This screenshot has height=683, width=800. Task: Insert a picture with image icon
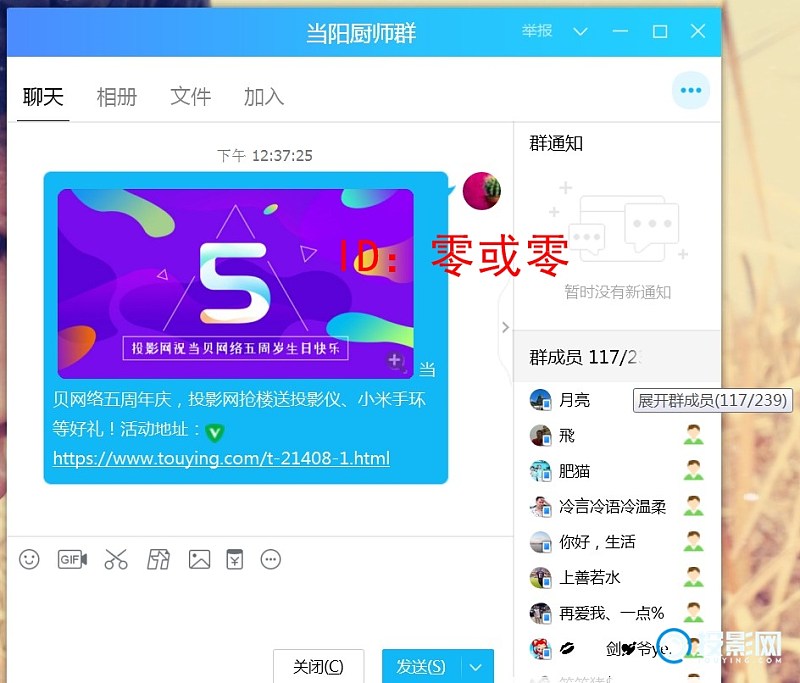pos(199,560)
